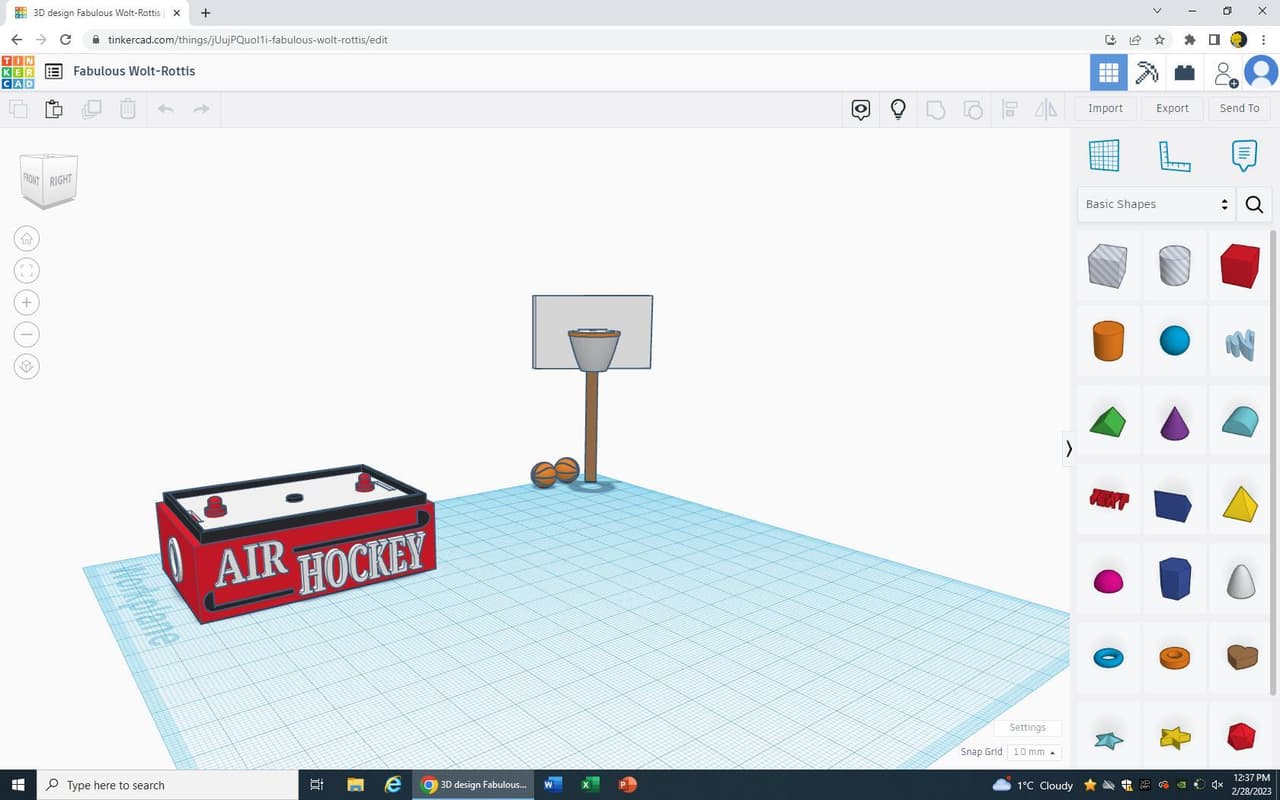The height and width of the screenshot is (800, 1280).
Task: Undo the last action
Action: 166,108
